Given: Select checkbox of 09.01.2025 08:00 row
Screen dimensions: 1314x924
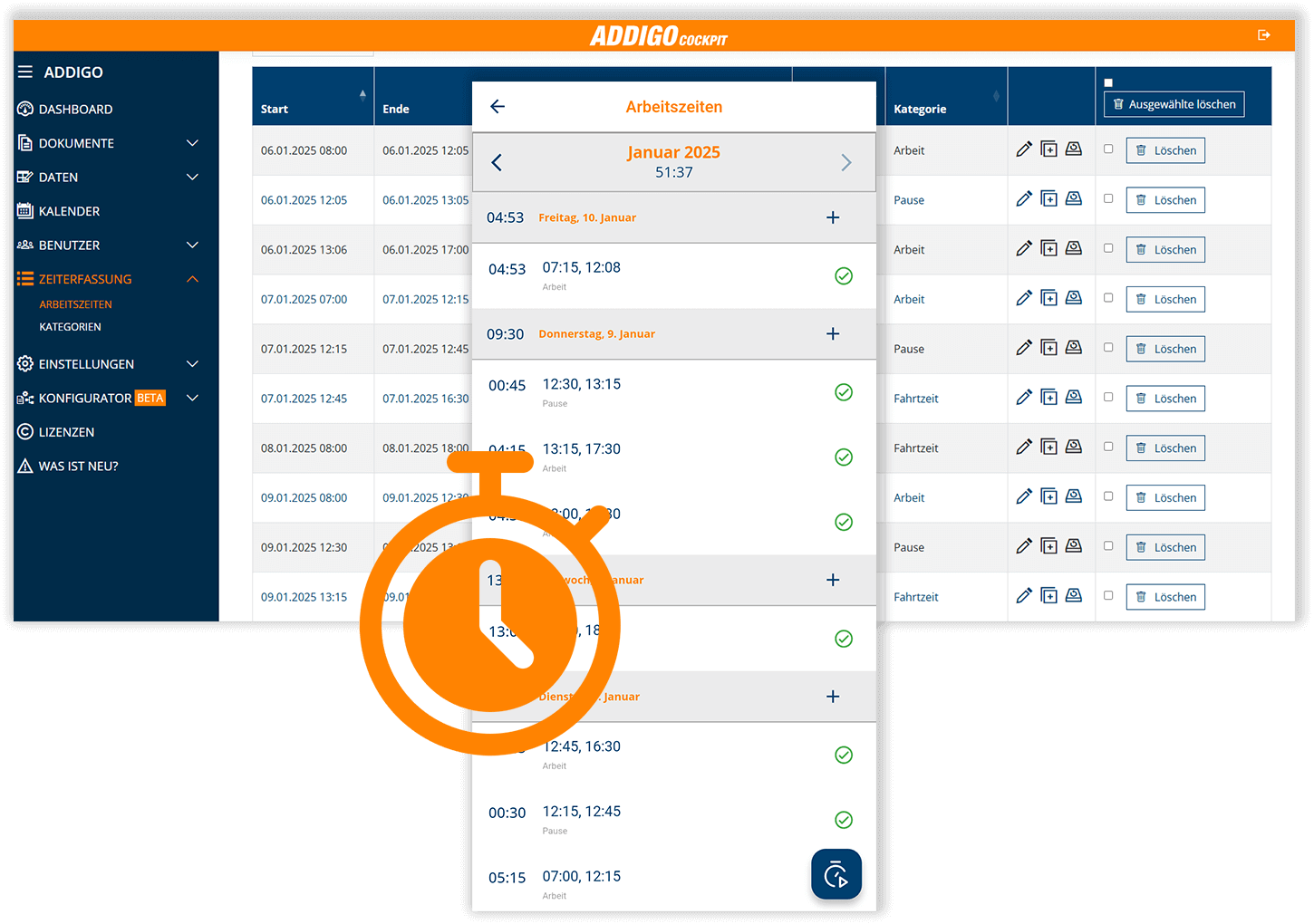Looking at the screenshot, I should [1108, 496].
